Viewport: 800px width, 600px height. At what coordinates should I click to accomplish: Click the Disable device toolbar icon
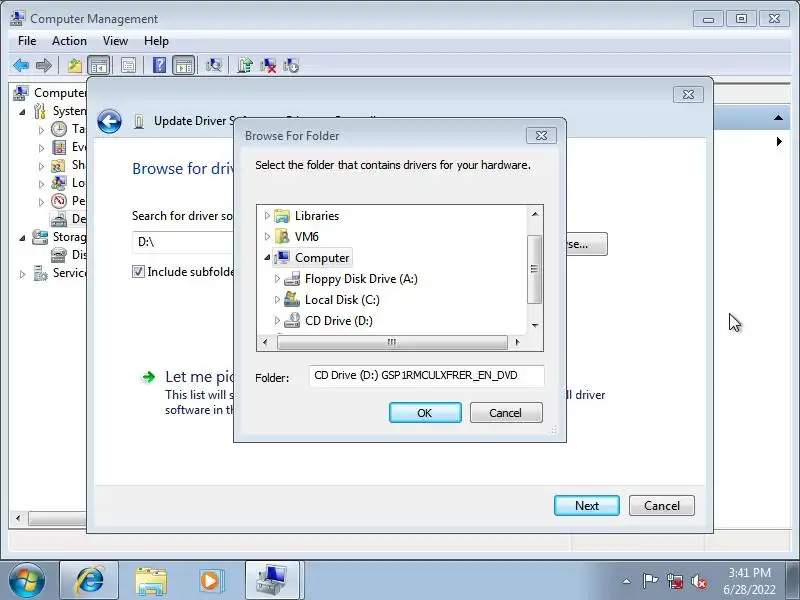[x=291, y=65]
